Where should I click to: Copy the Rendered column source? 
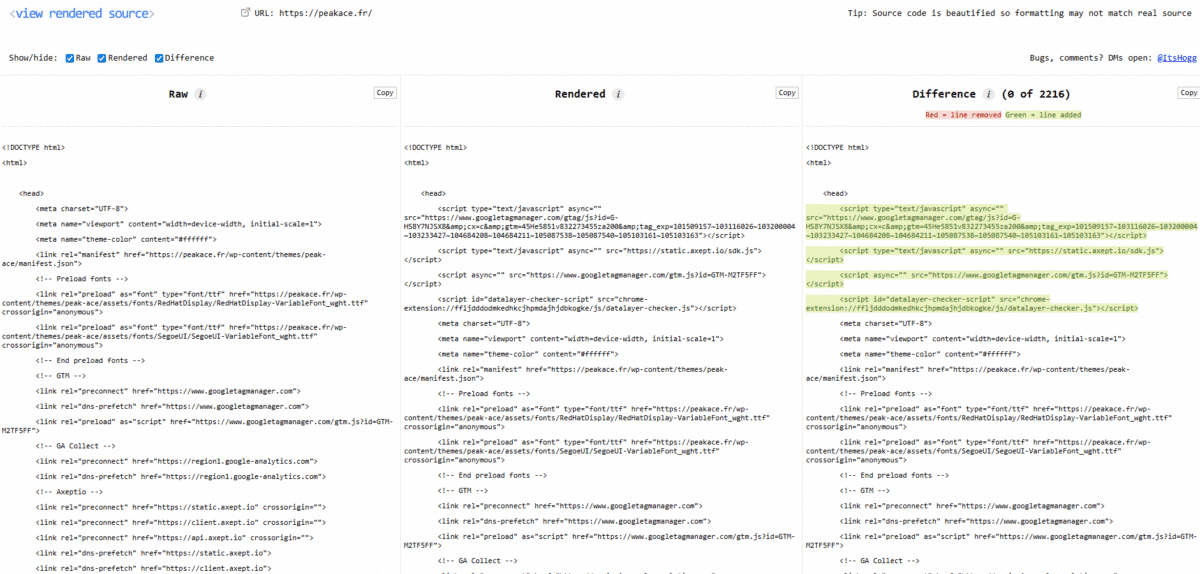[787, 93]
